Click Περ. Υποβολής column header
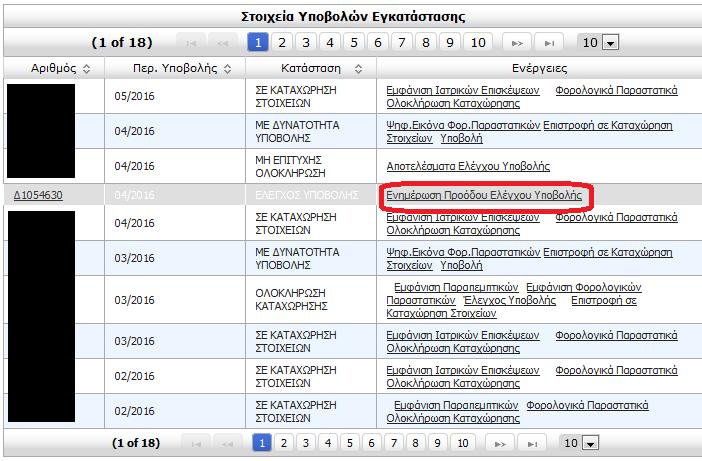702x461 pixels. pos(175,68)
